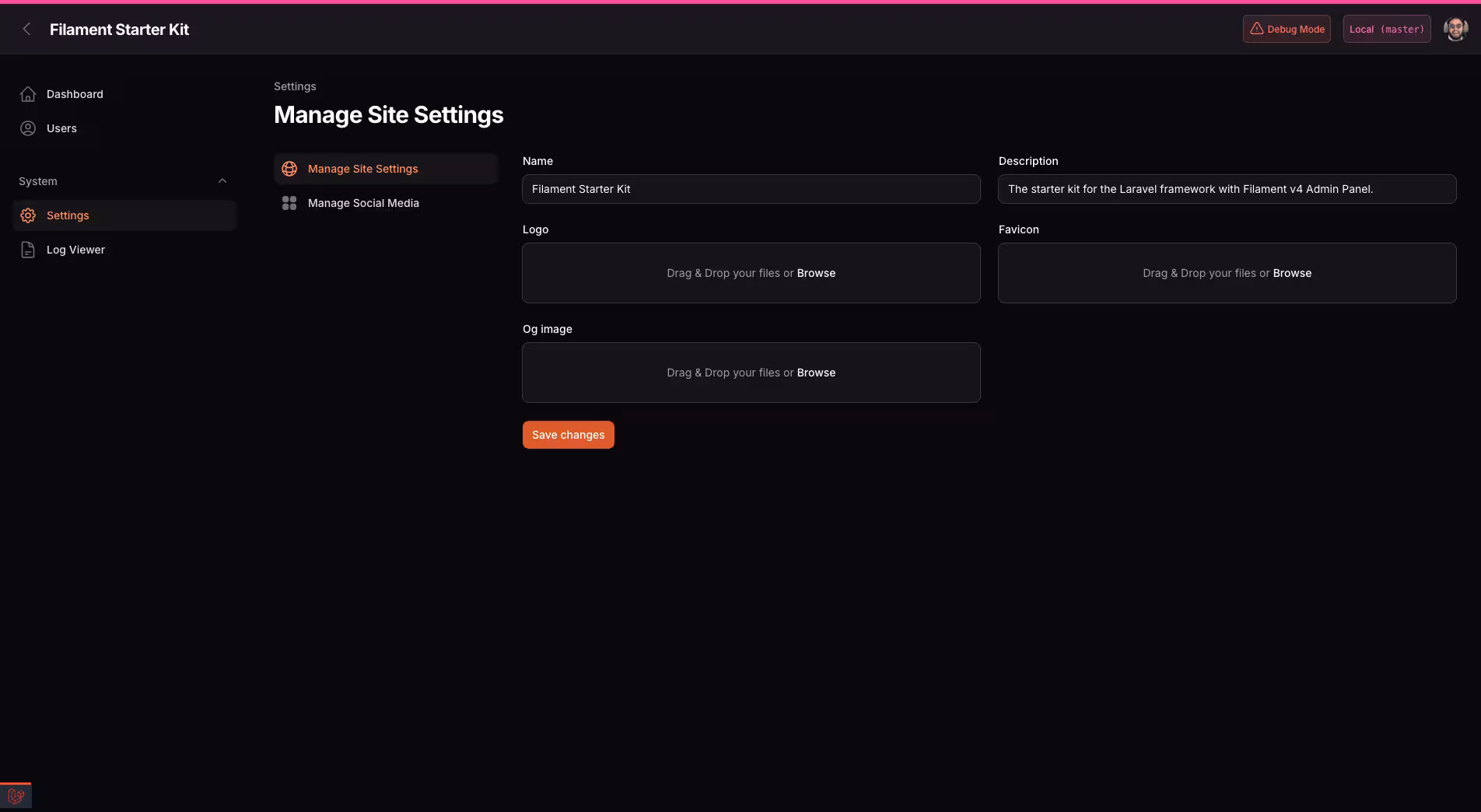Open Log Viewer from the sidebar
The width and height of the screenshot is (1481, 812).
pos(124,250)
